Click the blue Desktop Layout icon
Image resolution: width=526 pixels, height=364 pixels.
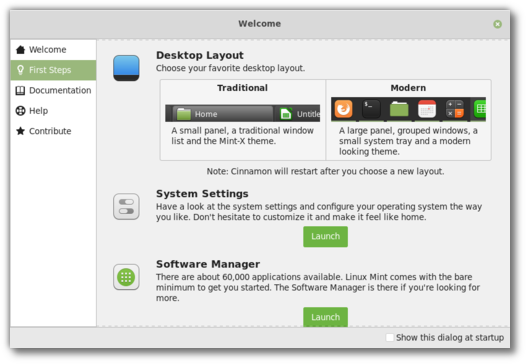[126, 68]
